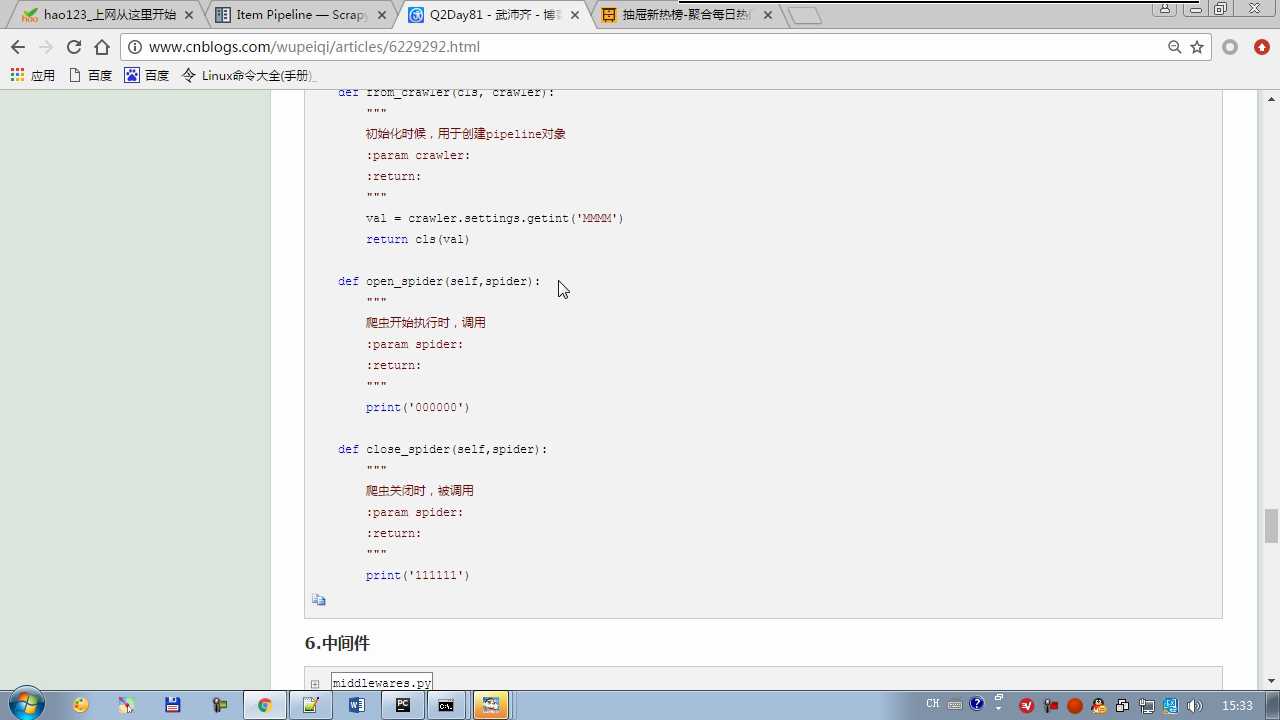Select the Q2Day81 tab
Image resolution: width=1280 pixels, height=720 pixels.
click(x=494, y=15)
